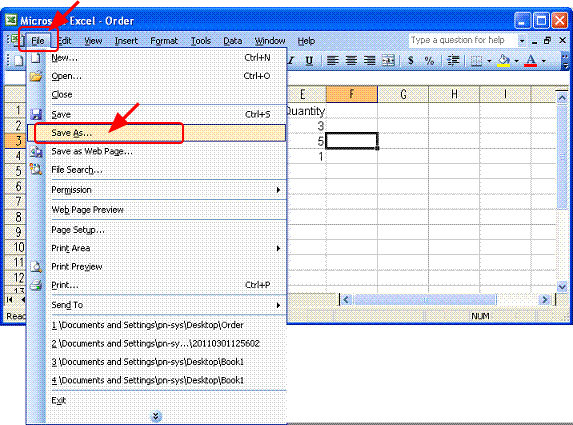Open recent file 1 Desktop\Order
This screenshot has width=573, height=425.
click(x=156, y=325)
